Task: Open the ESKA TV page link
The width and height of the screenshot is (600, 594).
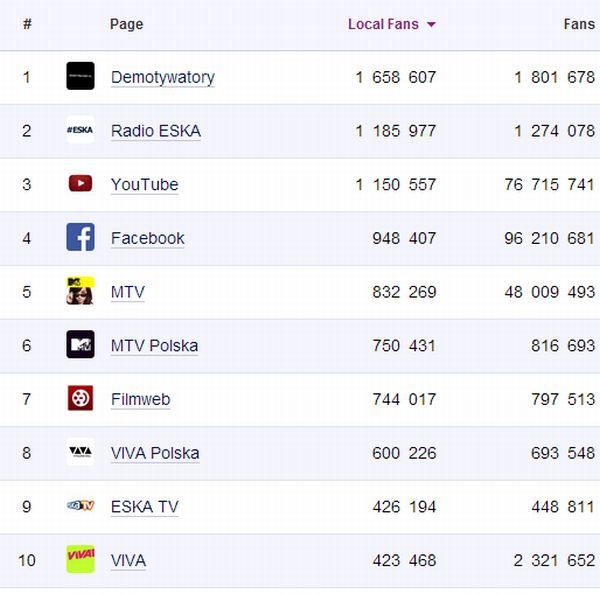Action: pos(144,507)
